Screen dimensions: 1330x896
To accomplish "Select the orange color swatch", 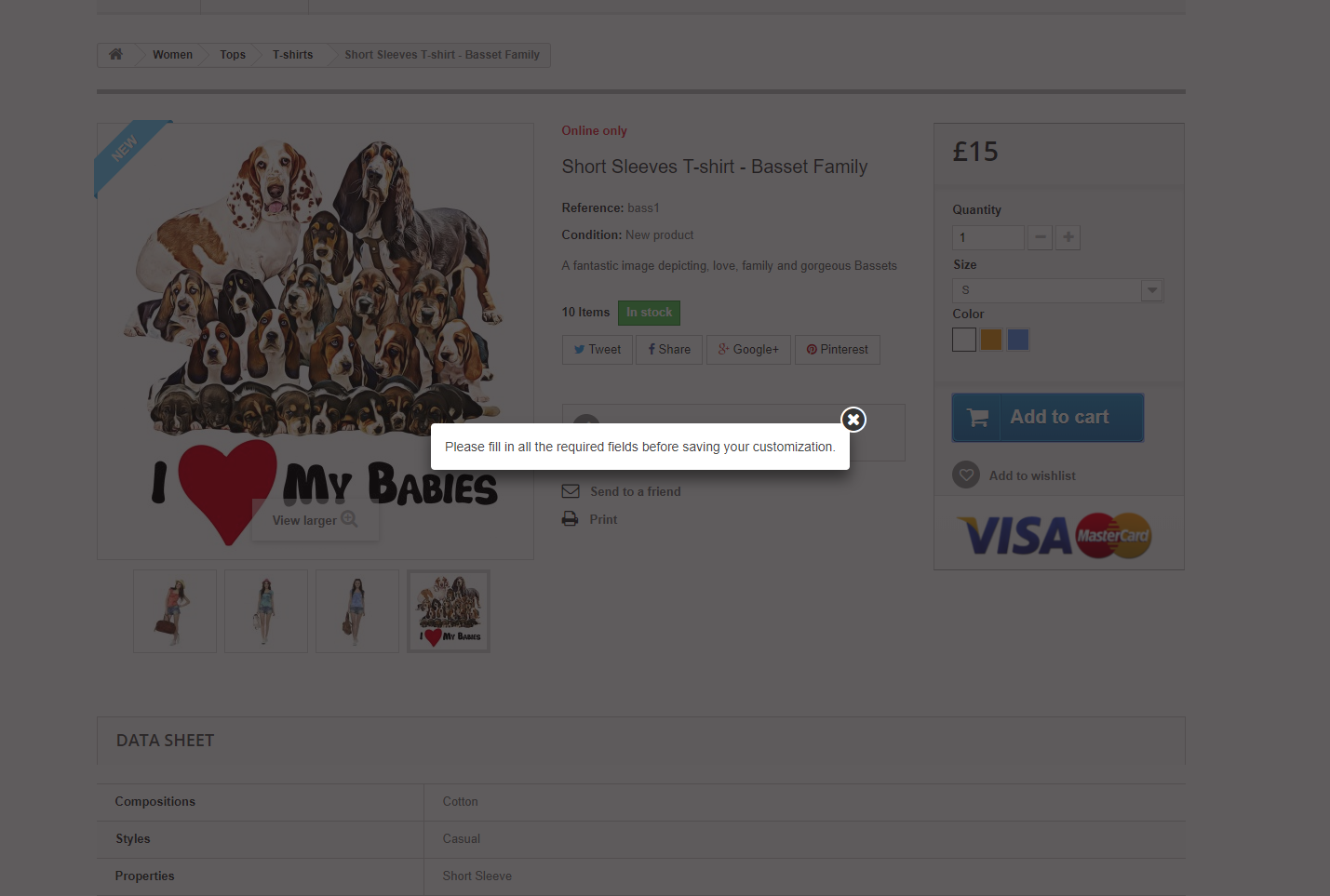I will (991, 340).
